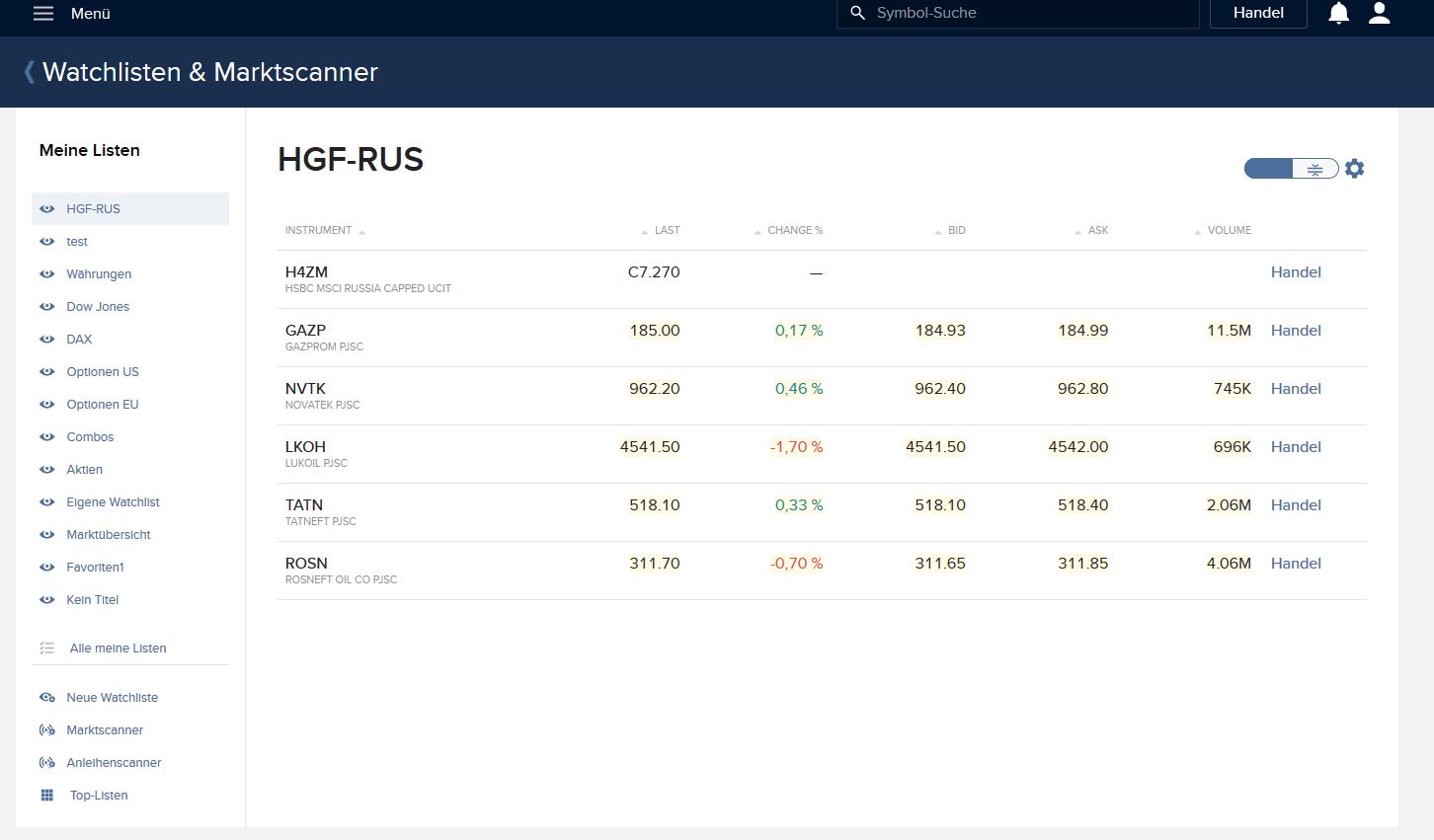Click Handel link for NVTK
Screen dimensions: 1434x840
(1296, 389)
